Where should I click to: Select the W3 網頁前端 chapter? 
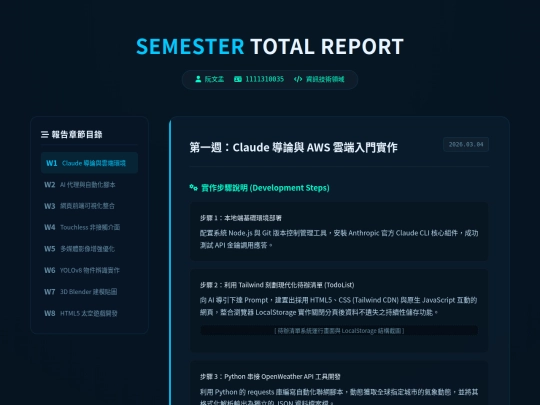pyautogui.click(x=89, y=206)
